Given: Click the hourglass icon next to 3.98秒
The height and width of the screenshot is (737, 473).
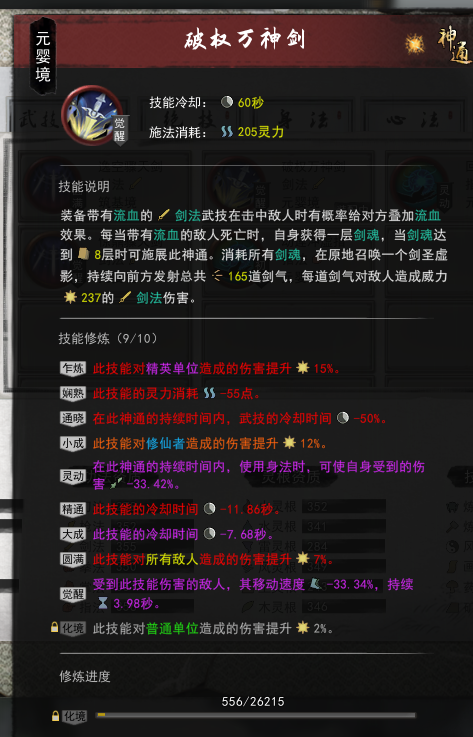Looking at the screenshot, I should point(102,603).
